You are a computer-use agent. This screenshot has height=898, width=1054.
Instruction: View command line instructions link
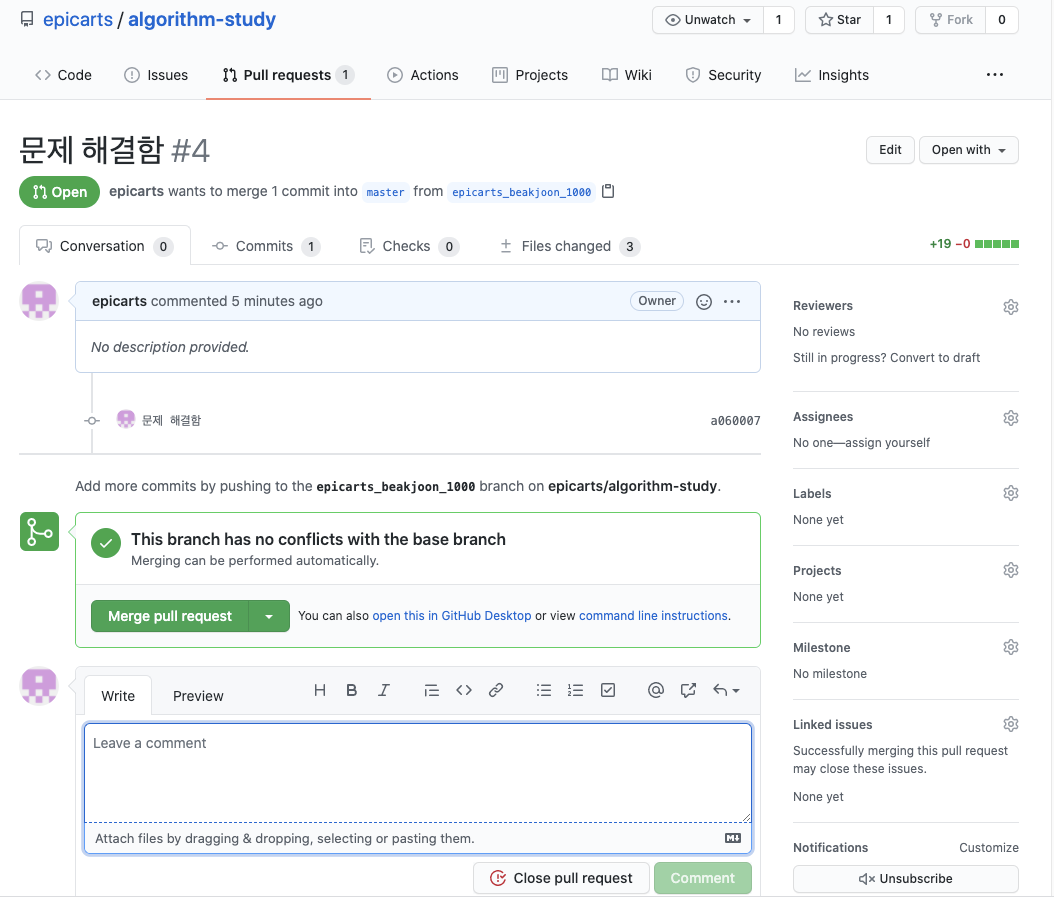(x=653, y=616)
